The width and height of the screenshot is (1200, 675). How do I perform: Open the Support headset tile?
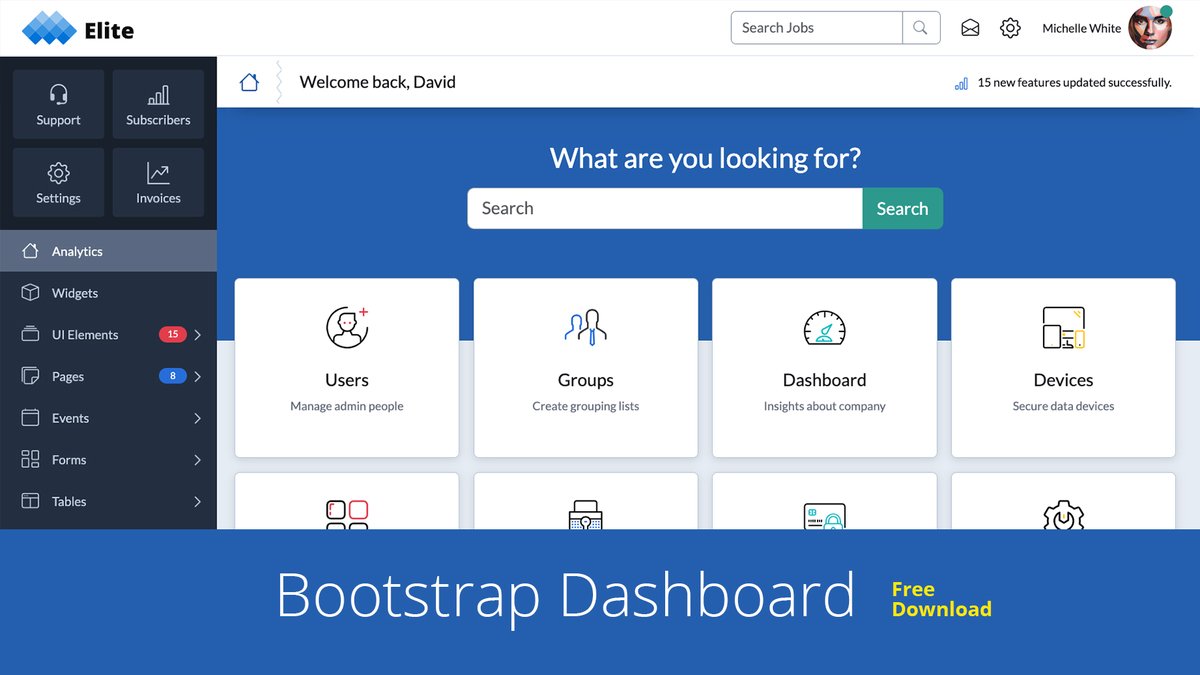58,104
